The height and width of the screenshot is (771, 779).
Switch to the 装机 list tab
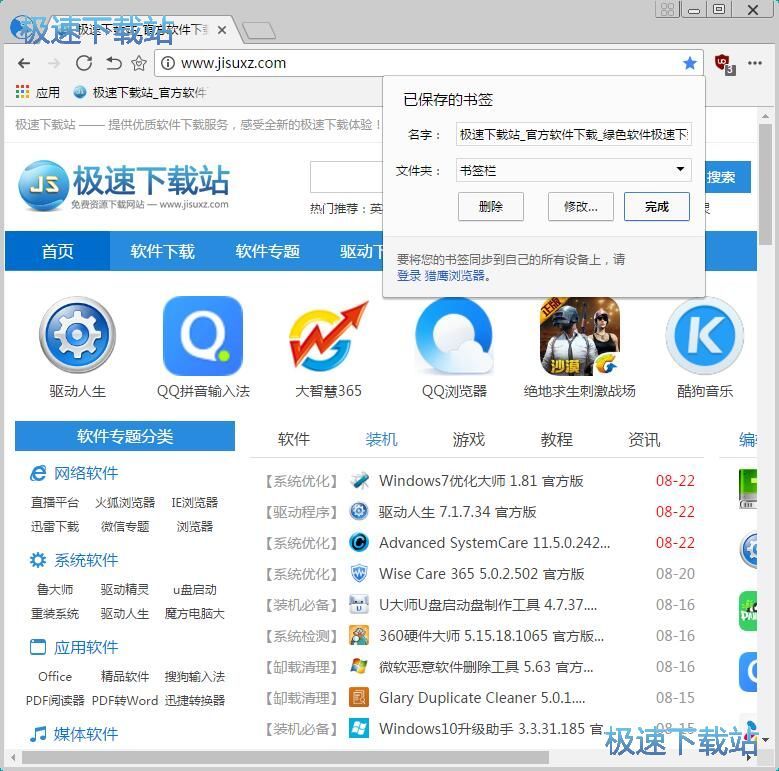click(381, 439)
